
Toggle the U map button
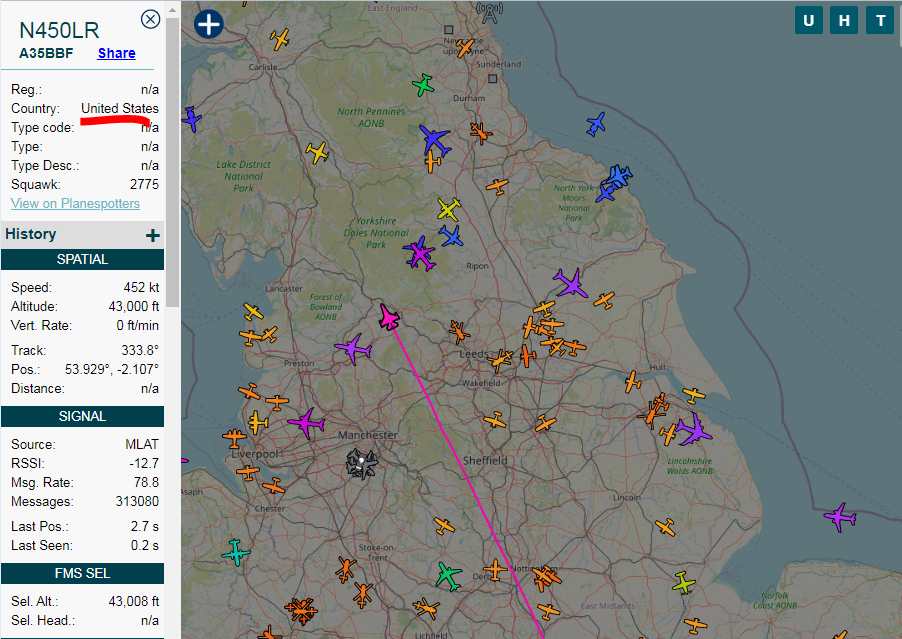point(808,21)
